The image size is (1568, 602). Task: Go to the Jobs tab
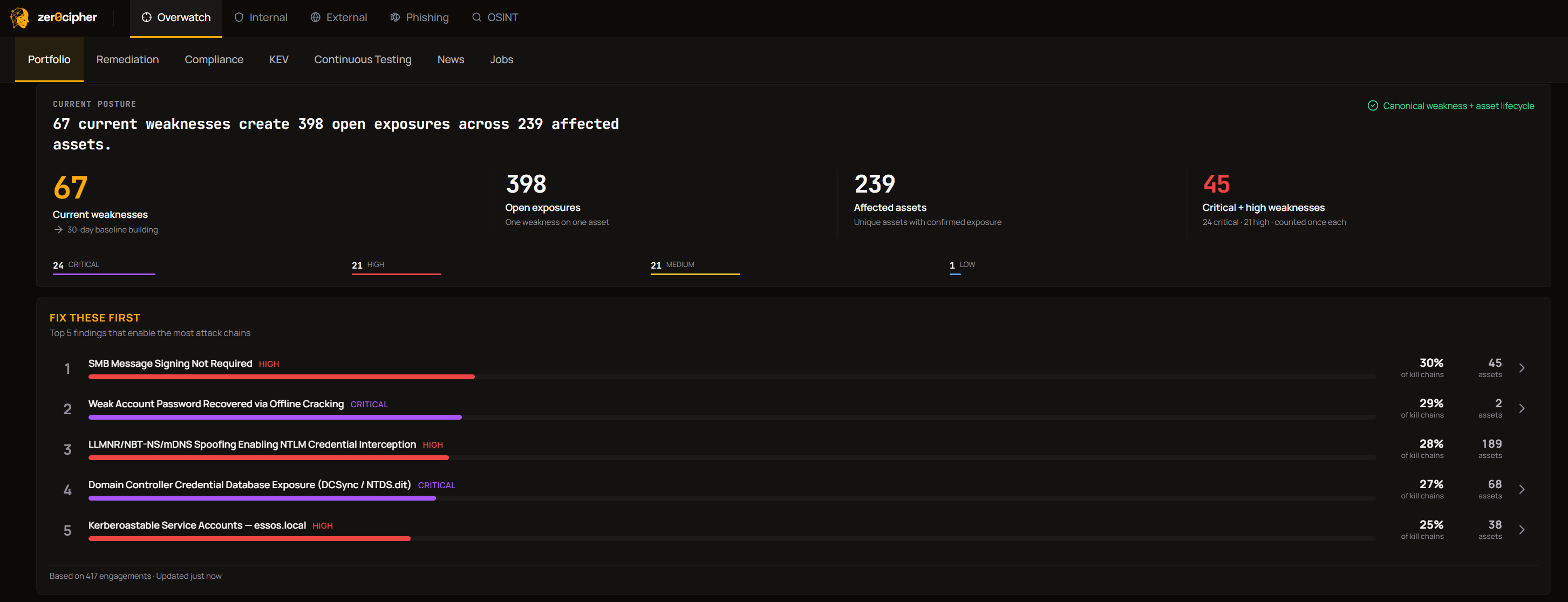coord(502,60)
